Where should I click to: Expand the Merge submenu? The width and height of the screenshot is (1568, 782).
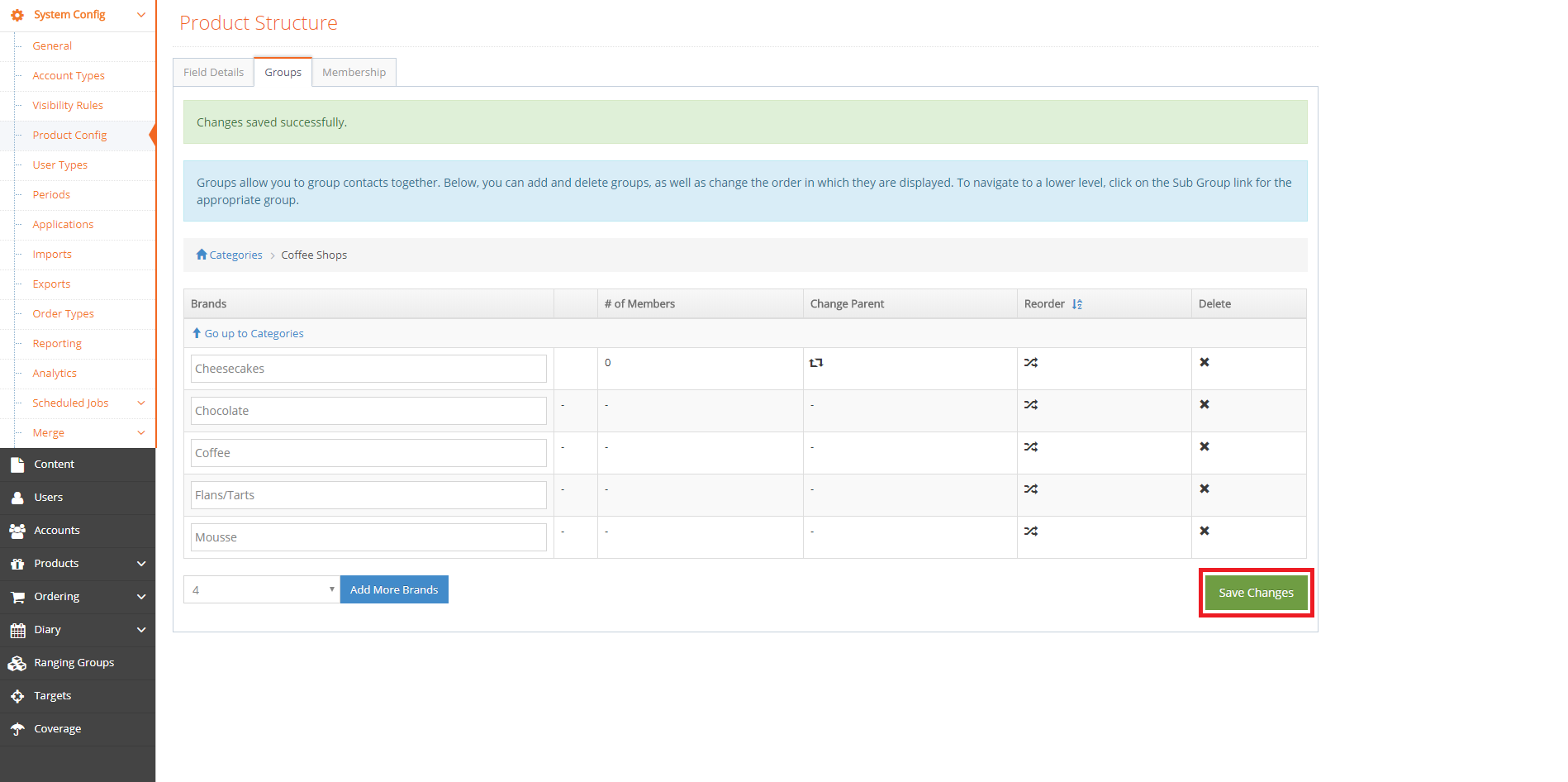141,433
